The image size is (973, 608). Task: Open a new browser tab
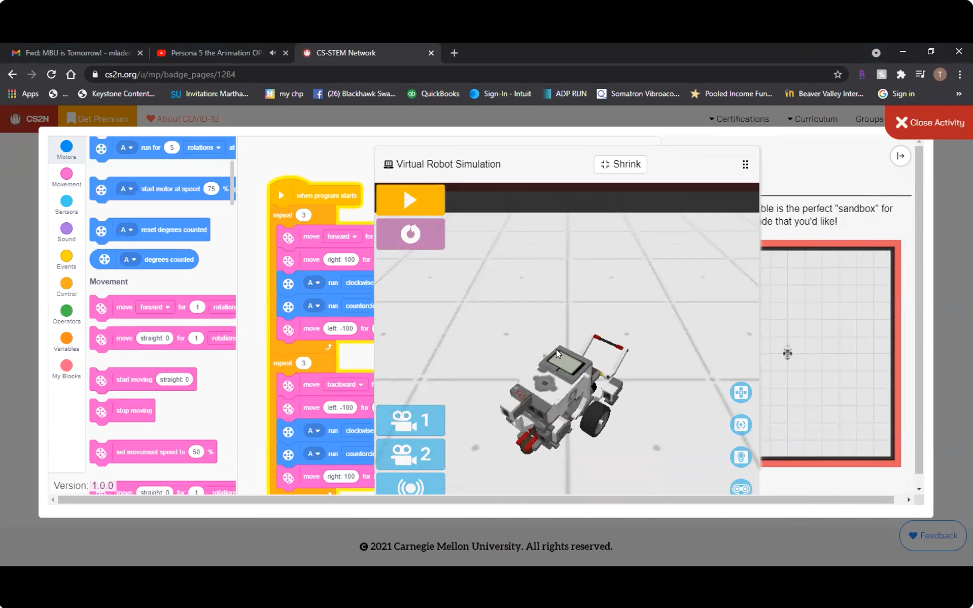coord(454,53)
